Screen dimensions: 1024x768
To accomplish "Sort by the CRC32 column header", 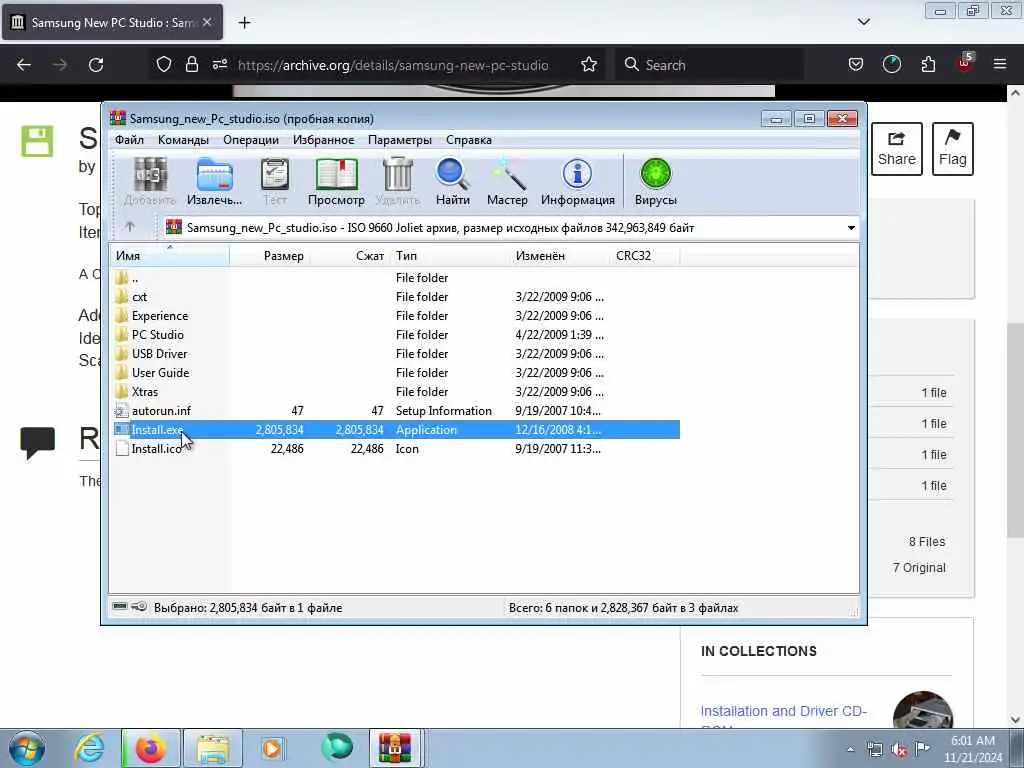I will 645,256.
